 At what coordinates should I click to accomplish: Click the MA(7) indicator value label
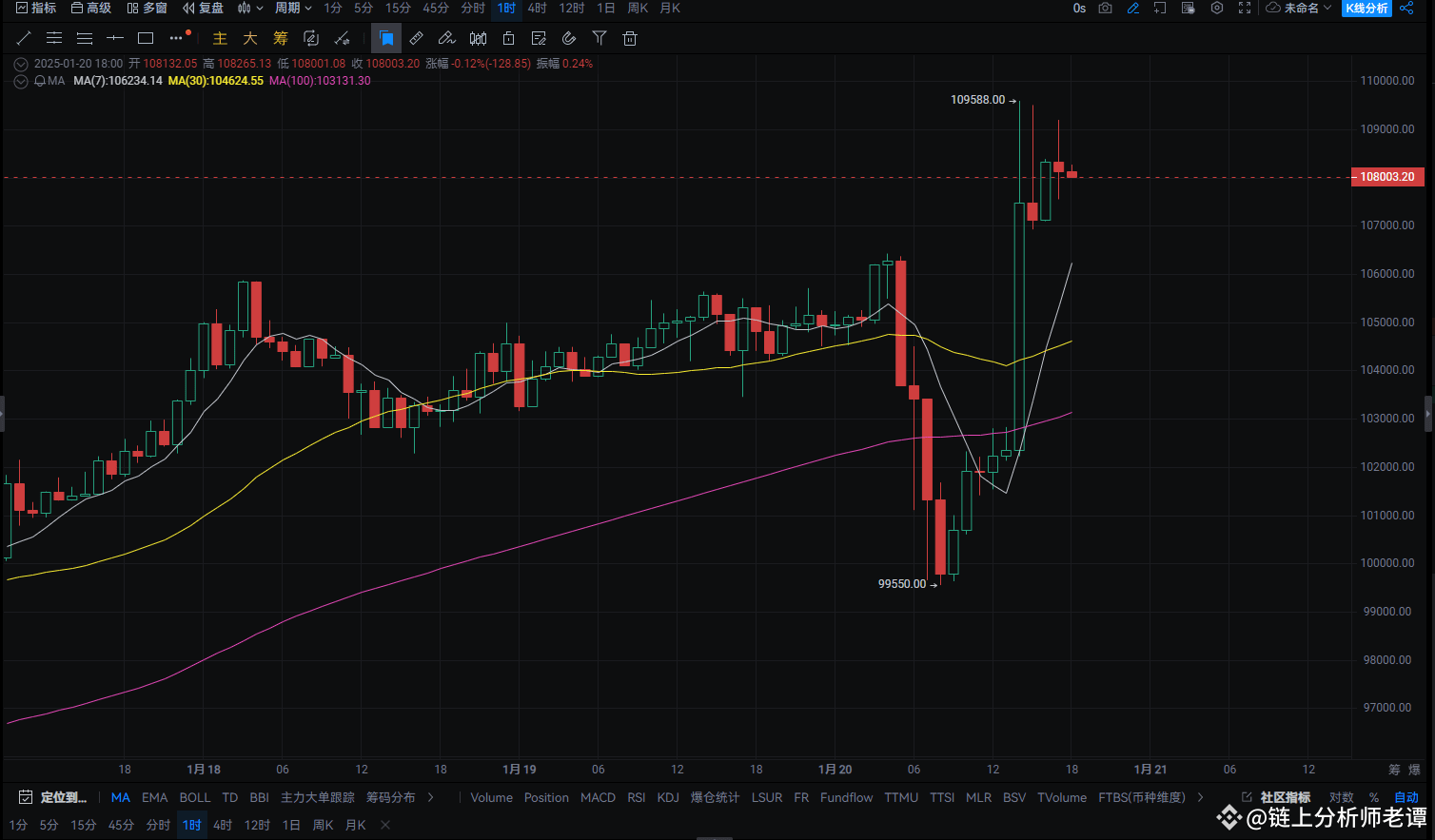[x=118, y=81]
